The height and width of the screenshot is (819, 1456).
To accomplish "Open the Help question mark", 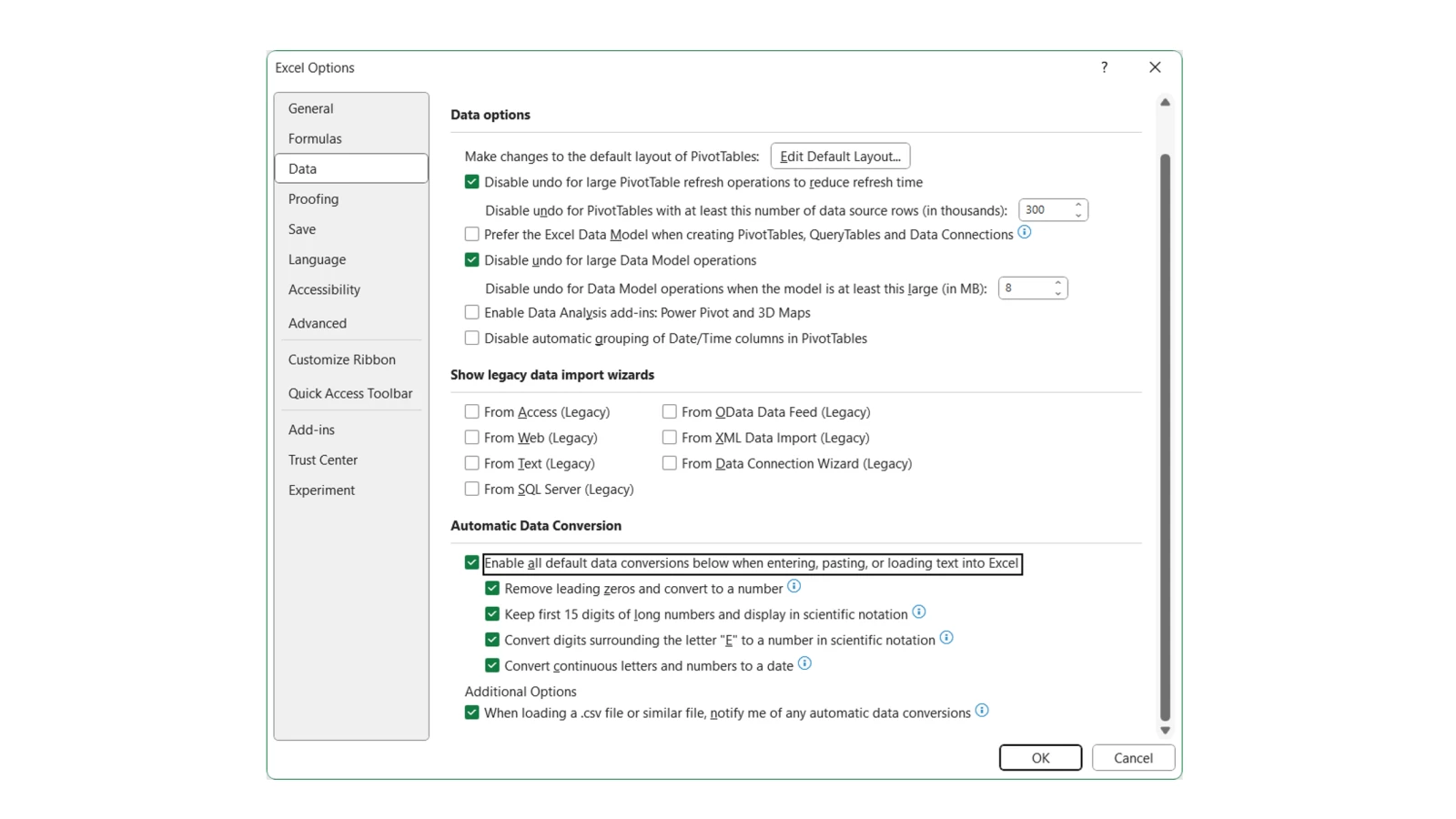I will coord(1104,67).
